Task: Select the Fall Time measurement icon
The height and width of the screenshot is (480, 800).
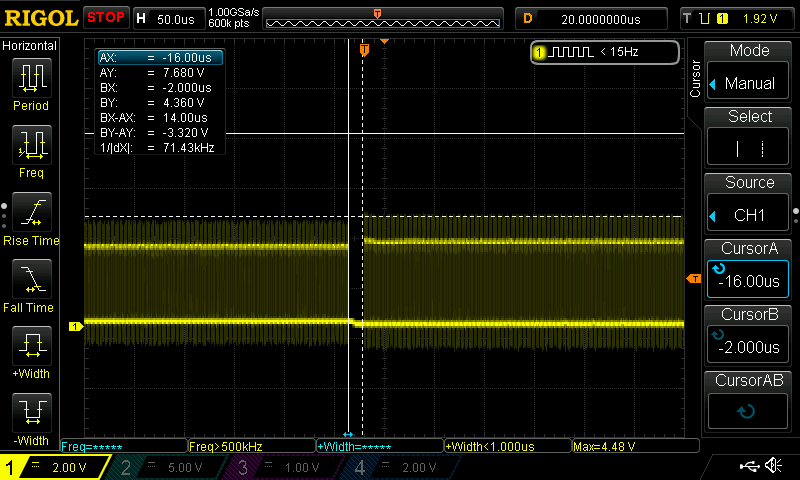Action: coord(32,279)
